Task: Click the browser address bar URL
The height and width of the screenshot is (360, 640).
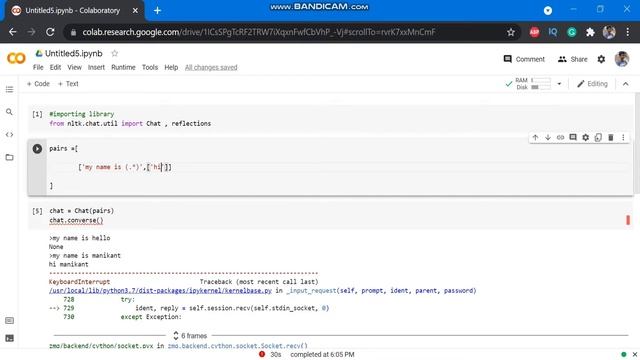Action: [x=259, y=32]
